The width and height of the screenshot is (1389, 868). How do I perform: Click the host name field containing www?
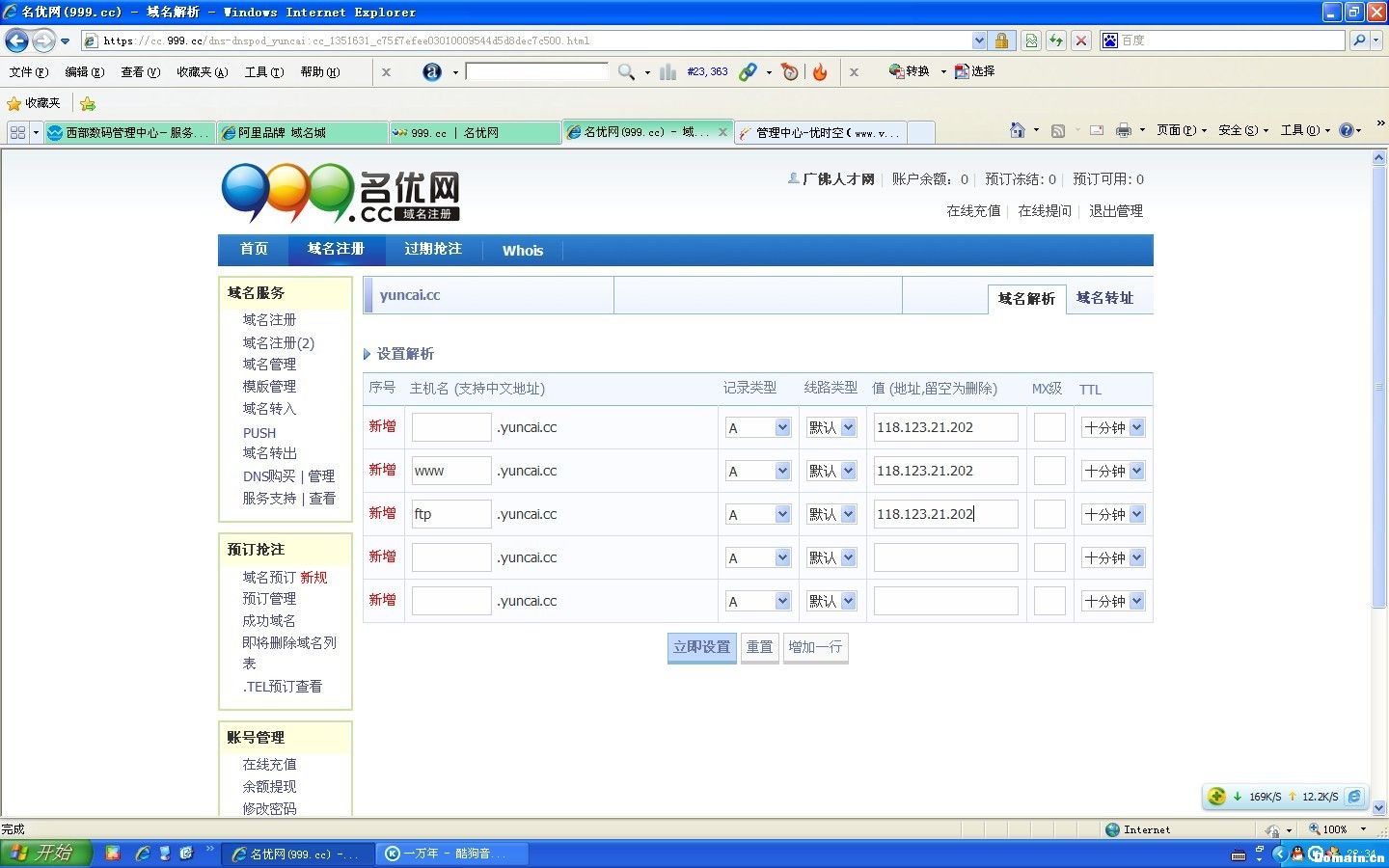pyautogui.click(x=451, y=471)
